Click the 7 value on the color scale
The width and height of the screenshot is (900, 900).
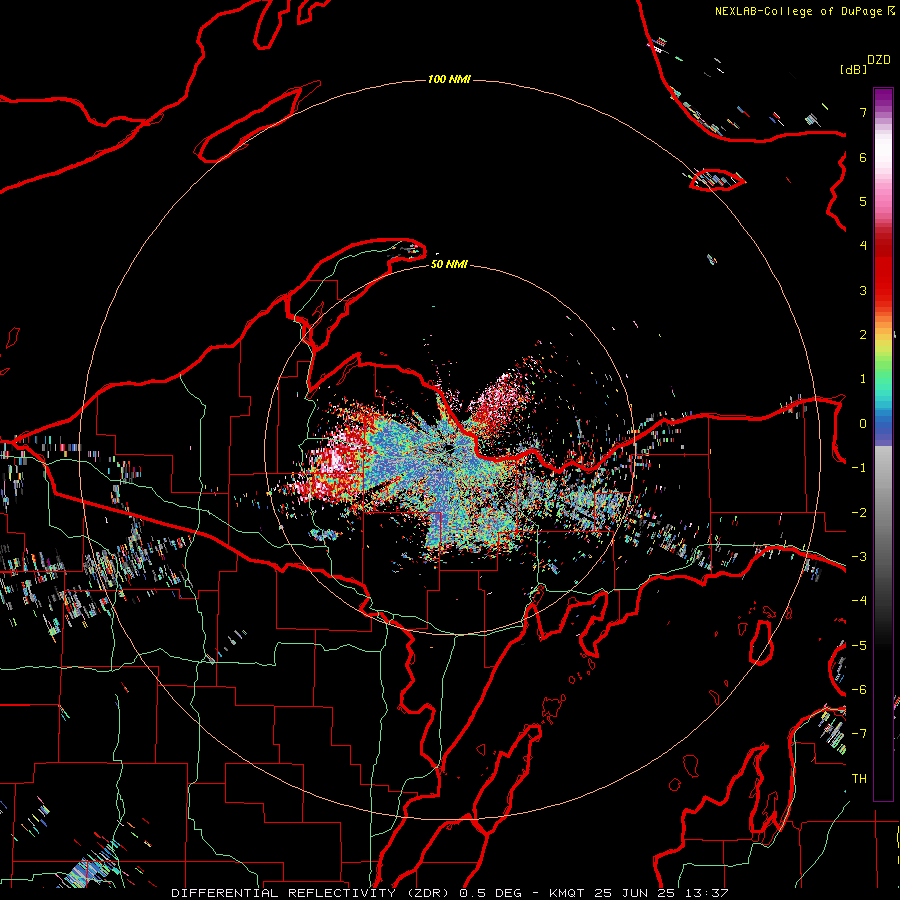coord(863,112)
